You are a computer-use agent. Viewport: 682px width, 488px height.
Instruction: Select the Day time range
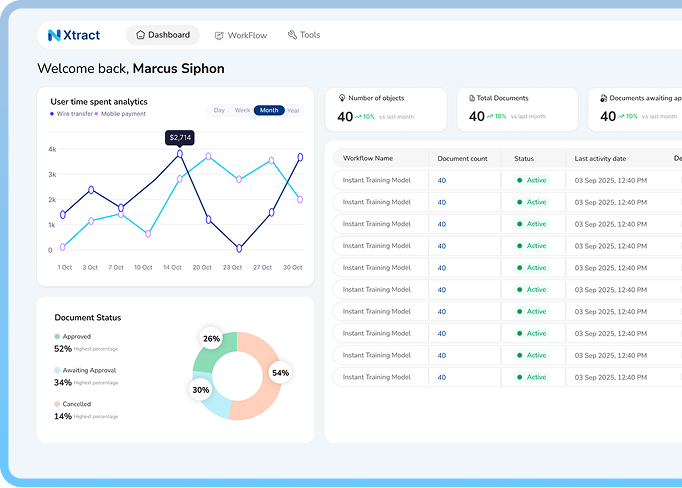219,110
